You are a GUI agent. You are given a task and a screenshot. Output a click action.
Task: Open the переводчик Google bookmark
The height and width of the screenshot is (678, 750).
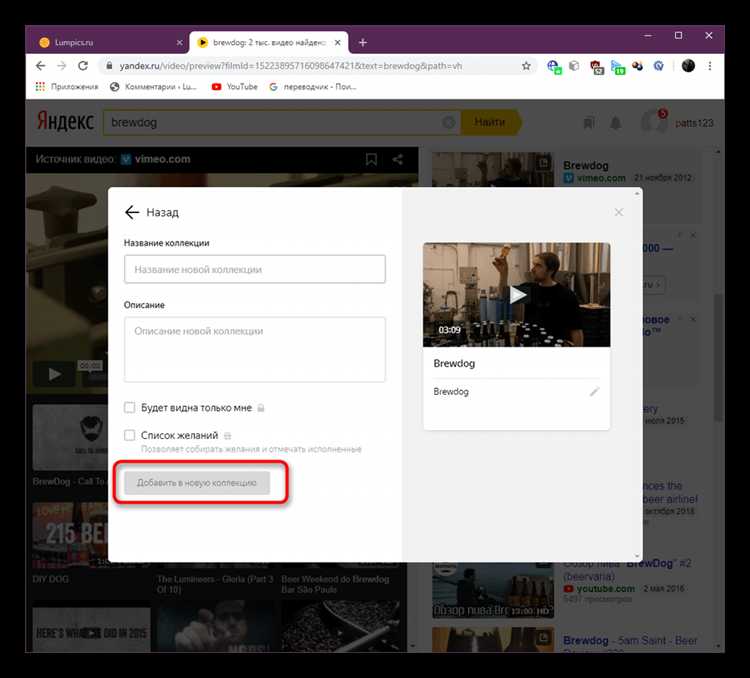pos(313,87)
